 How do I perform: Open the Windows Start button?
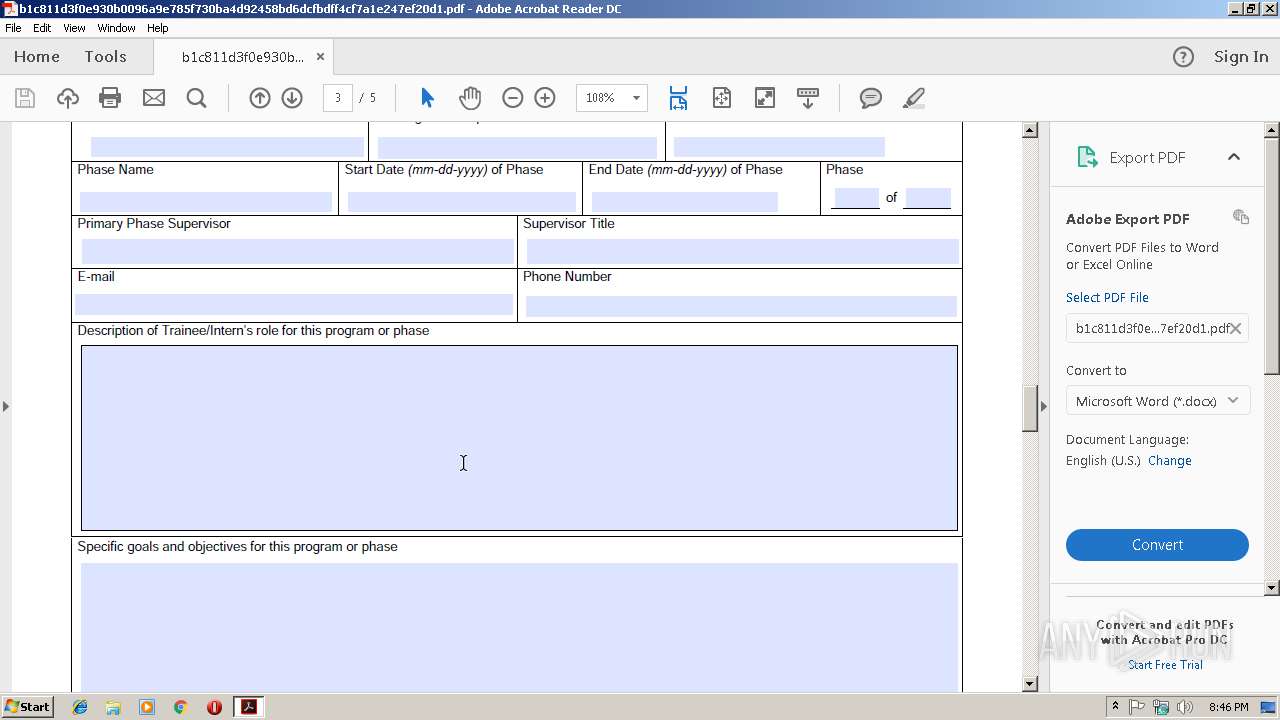(27, 707)
